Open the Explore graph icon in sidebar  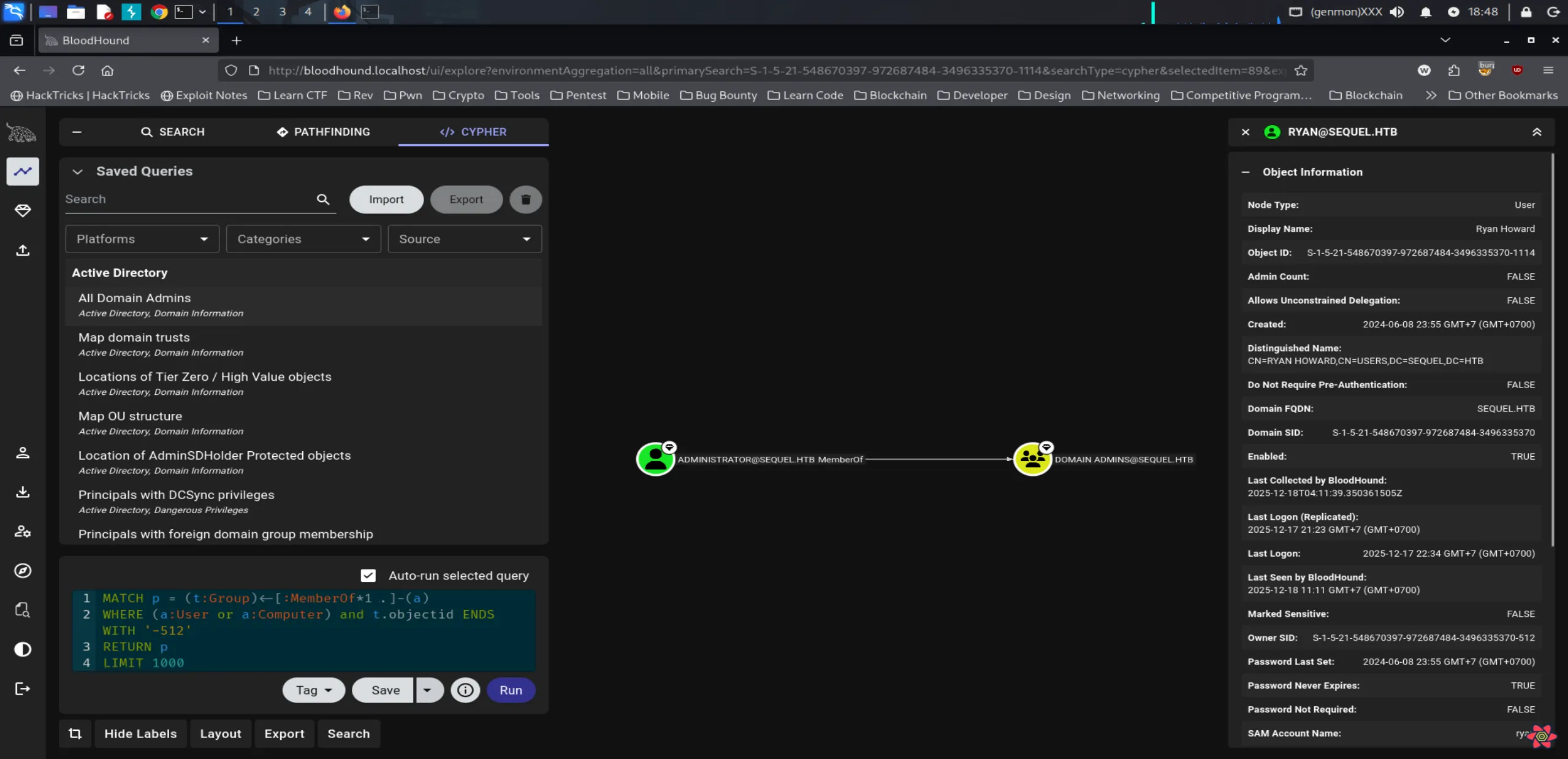coord(23,171)
